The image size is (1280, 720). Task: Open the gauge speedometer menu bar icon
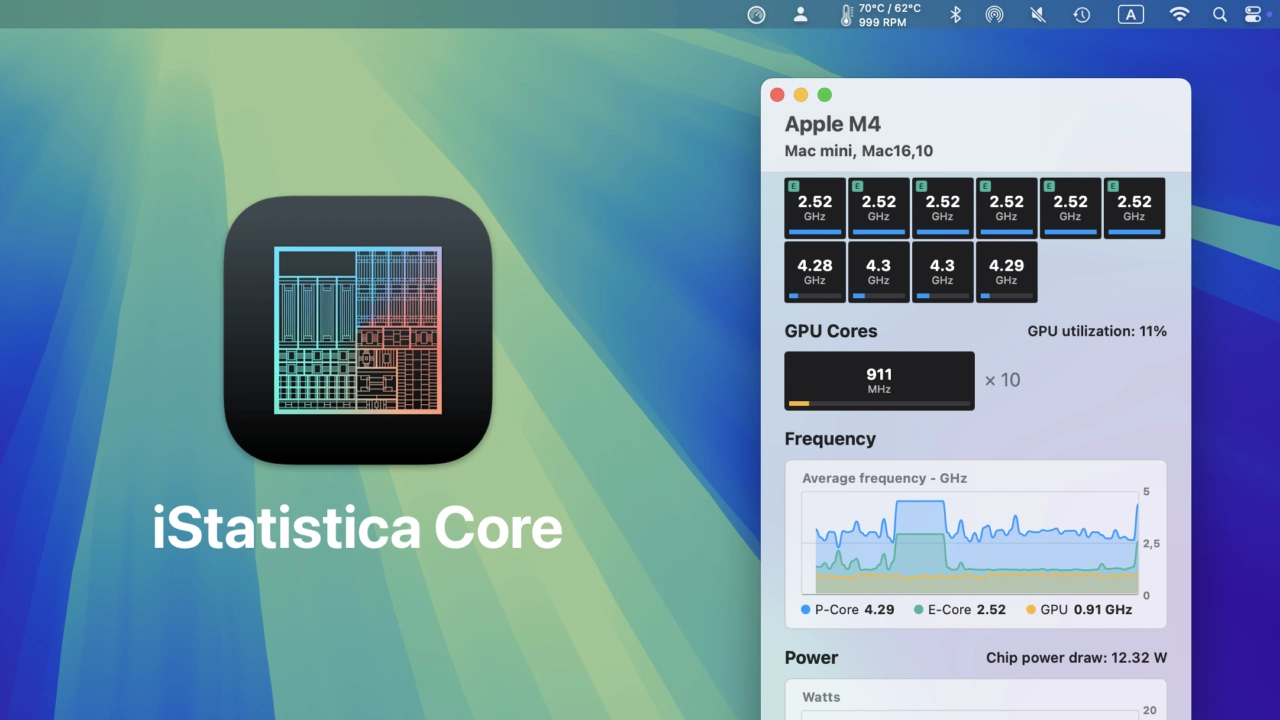pos(756,14)
